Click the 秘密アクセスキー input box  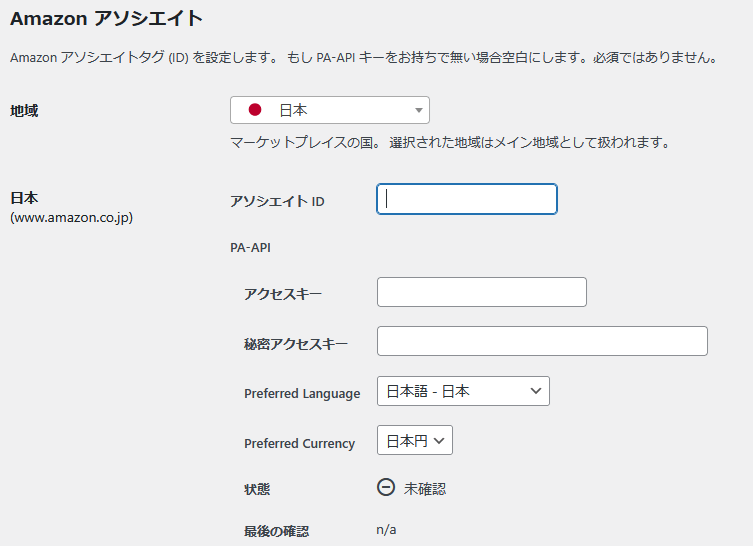pyautogui.click(x=542, y=341)
